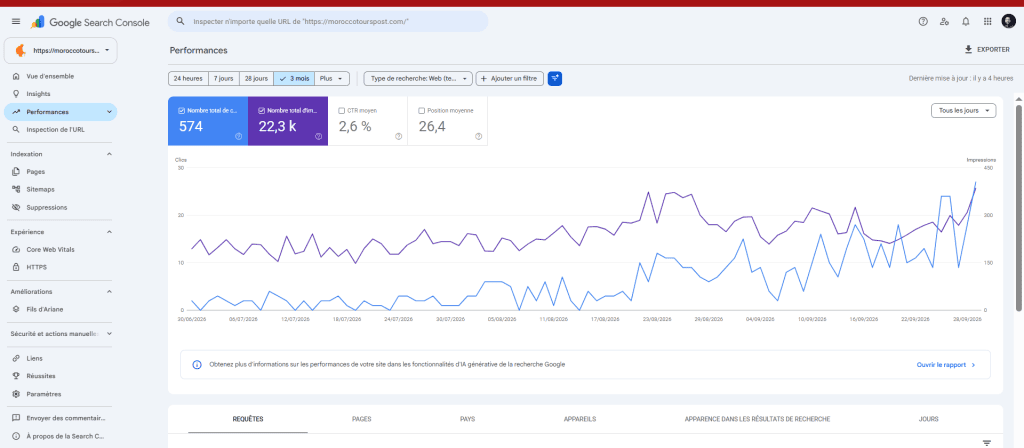Open the Plus date range dropdown
This screenshot has height=448, width=1024.
pyautogui.click(x=332, y=78)
